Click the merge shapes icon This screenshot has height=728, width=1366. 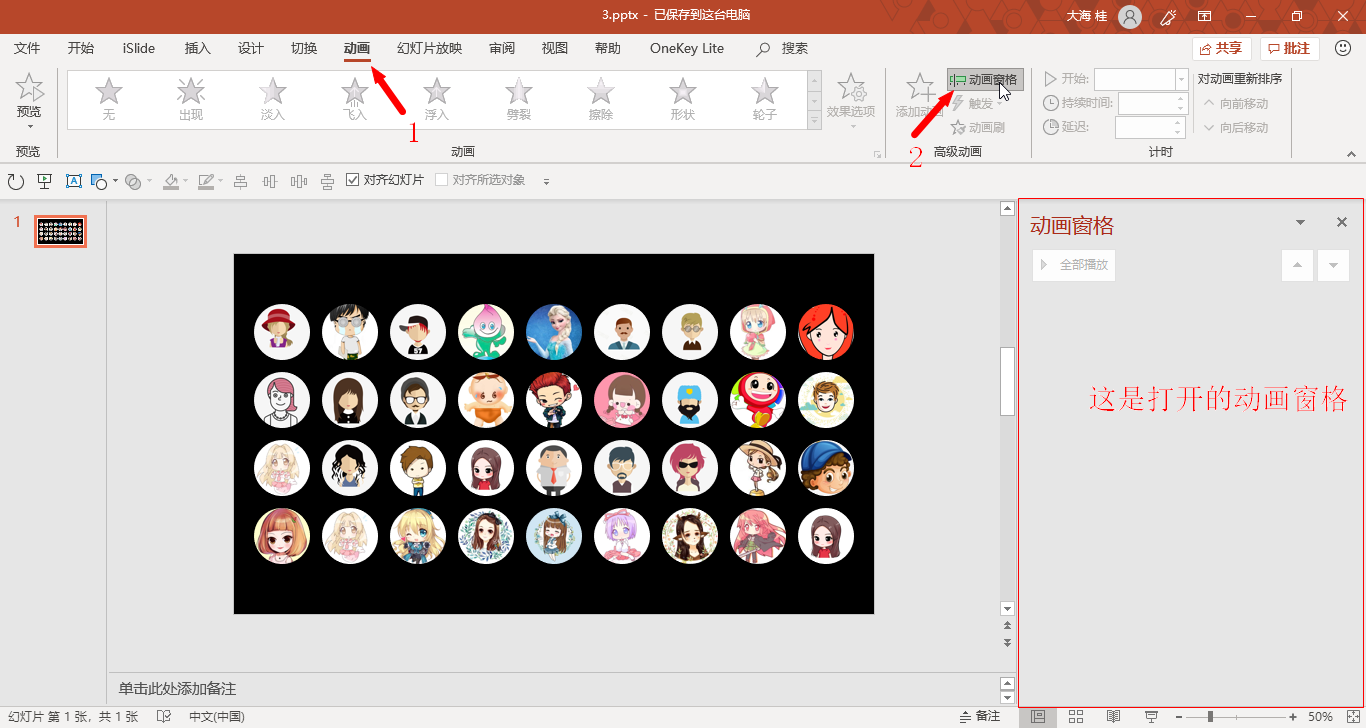tap(132, 181)
